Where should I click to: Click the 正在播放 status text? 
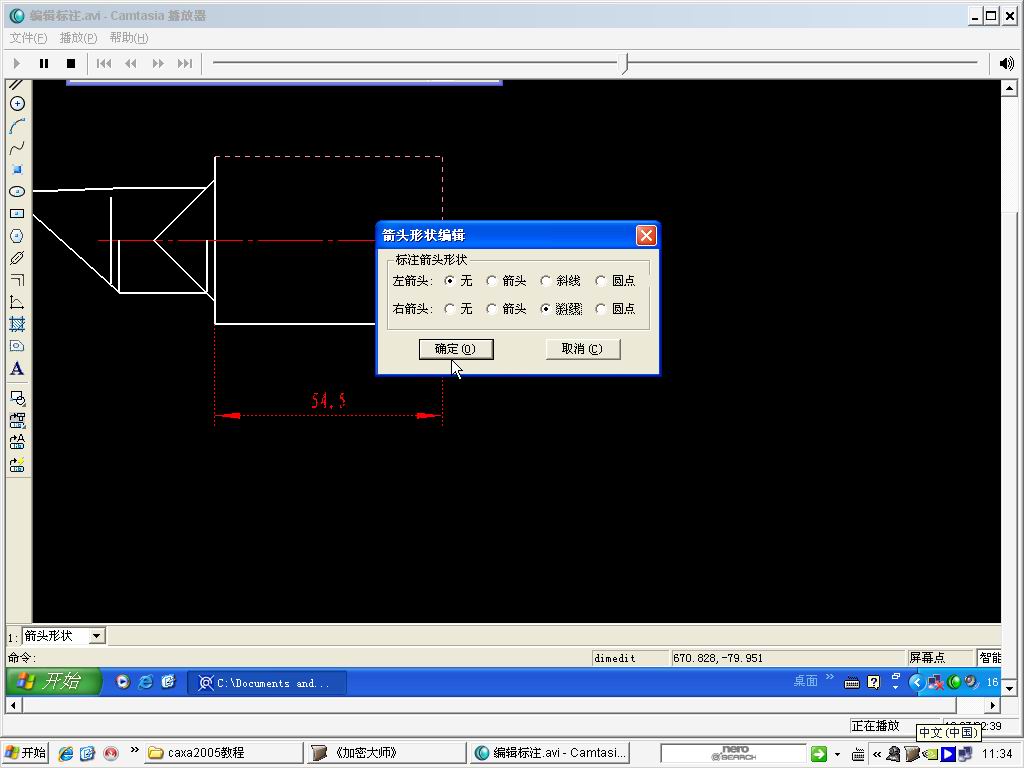click(875, 726)
